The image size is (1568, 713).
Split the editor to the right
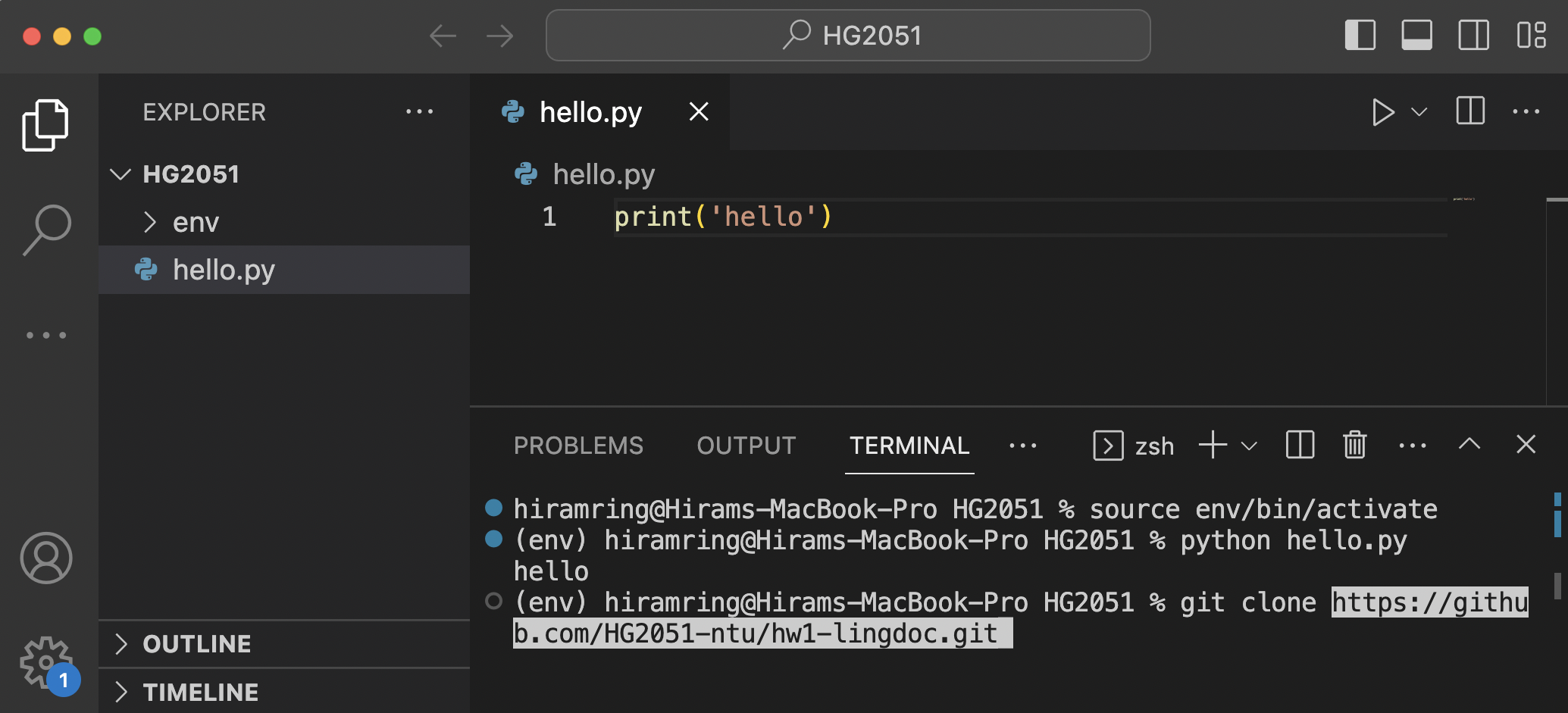[x=1469, y=111]
